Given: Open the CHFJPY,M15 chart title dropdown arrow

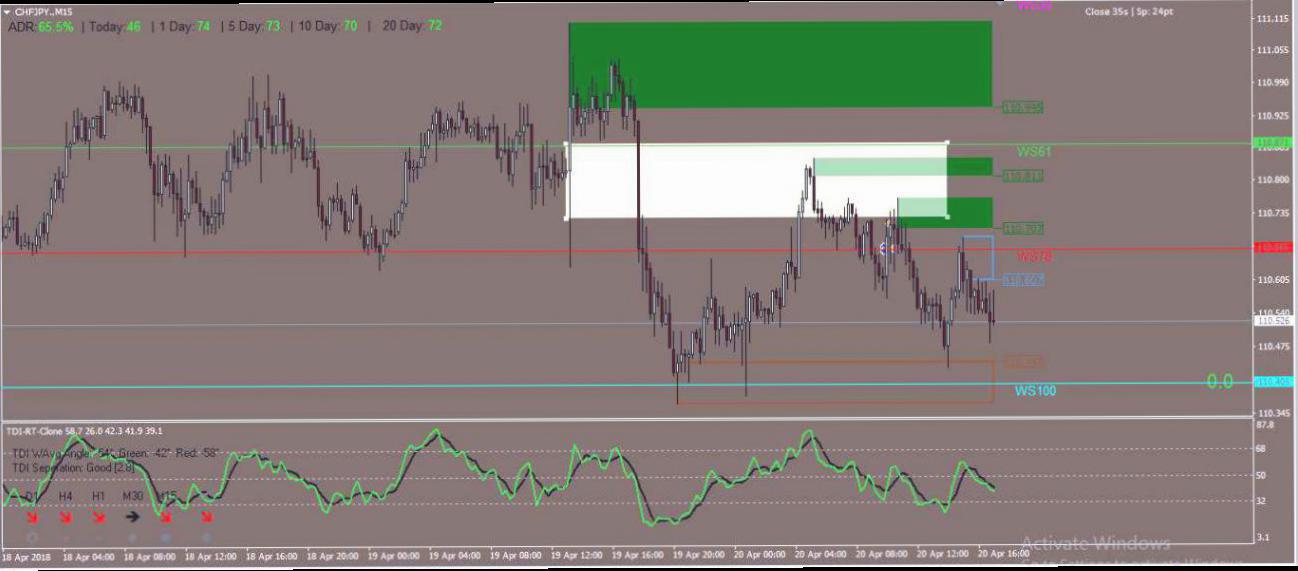Looking at the screenshot, I should pos(8,12).
